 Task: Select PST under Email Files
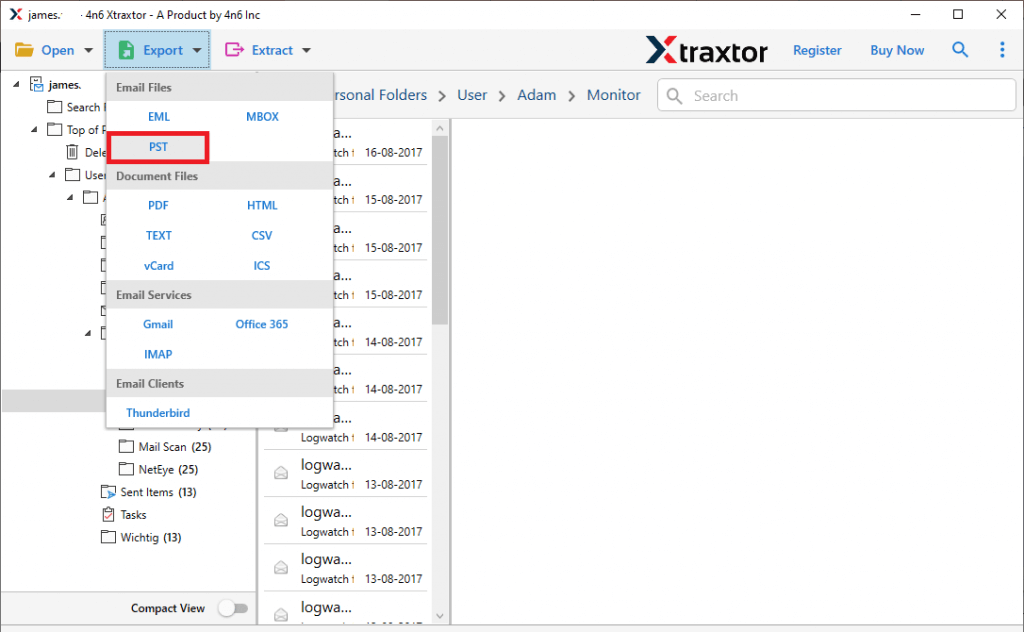(x=157, y=146)
